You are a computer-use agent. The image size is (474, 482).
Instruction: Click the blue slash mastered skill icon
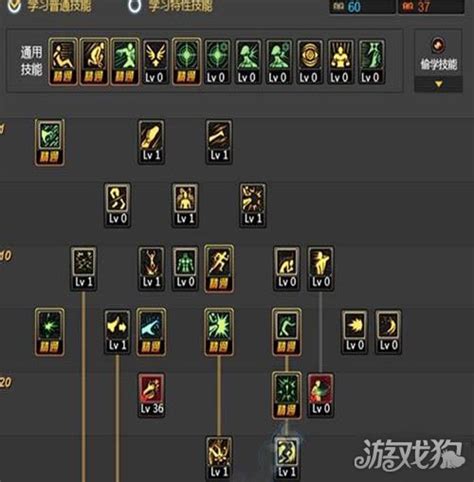tap(151, 331)
